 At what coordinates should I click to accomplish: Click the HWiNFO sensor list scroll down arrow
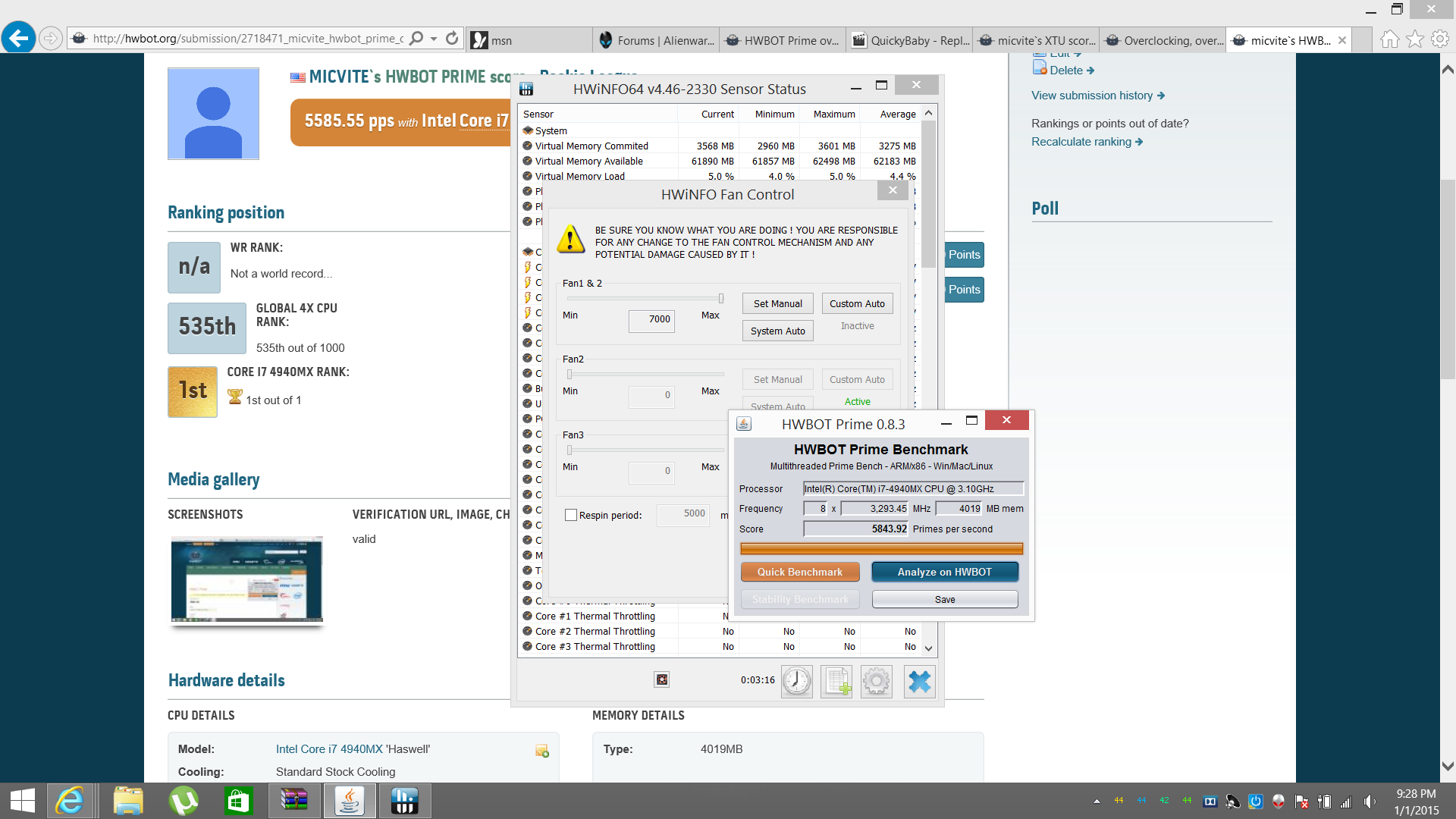pos(929,649)
